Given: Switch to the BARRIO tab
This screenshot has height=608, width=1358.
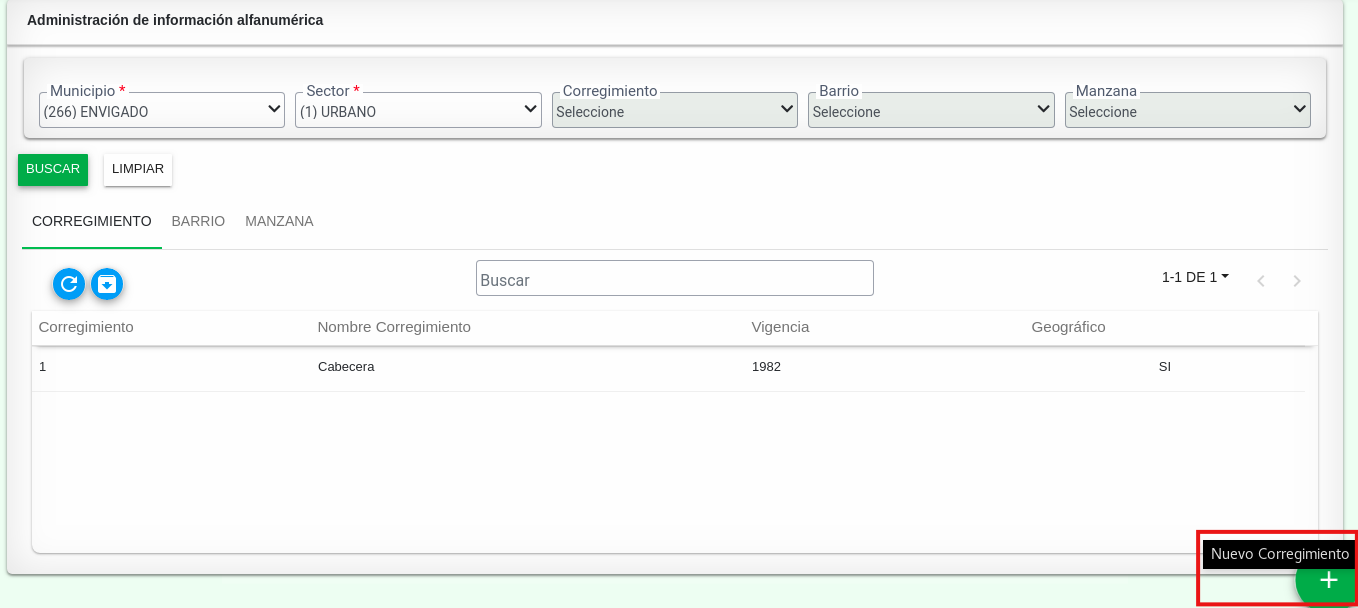Looking at the screenshot, I should click(x=198, y=221).
